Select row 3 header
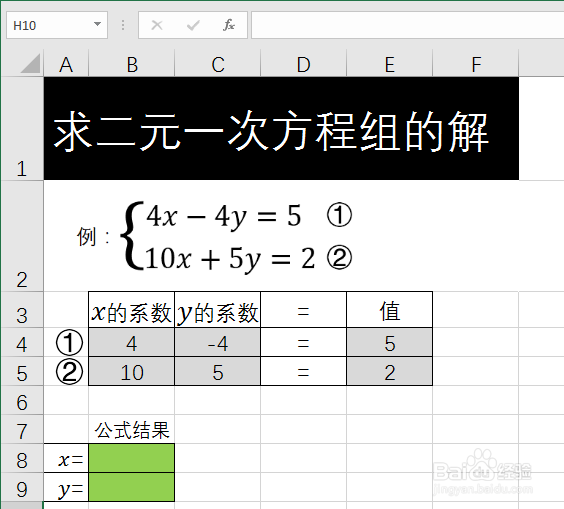 click(x=22, y=310)
